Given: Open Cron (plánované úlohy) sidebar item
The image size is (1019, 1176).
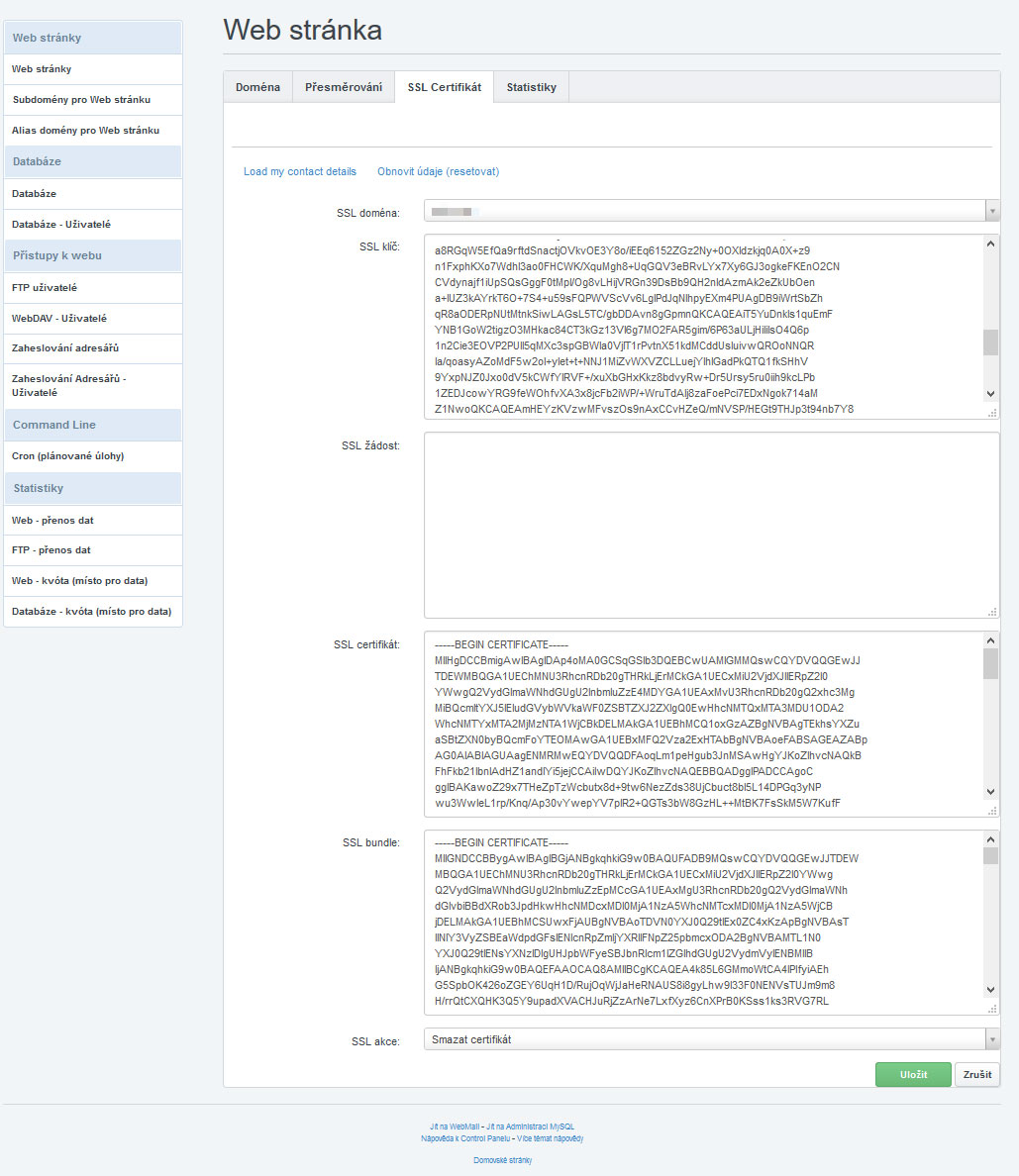Looking at the screenshot, I should coord(67,456).
